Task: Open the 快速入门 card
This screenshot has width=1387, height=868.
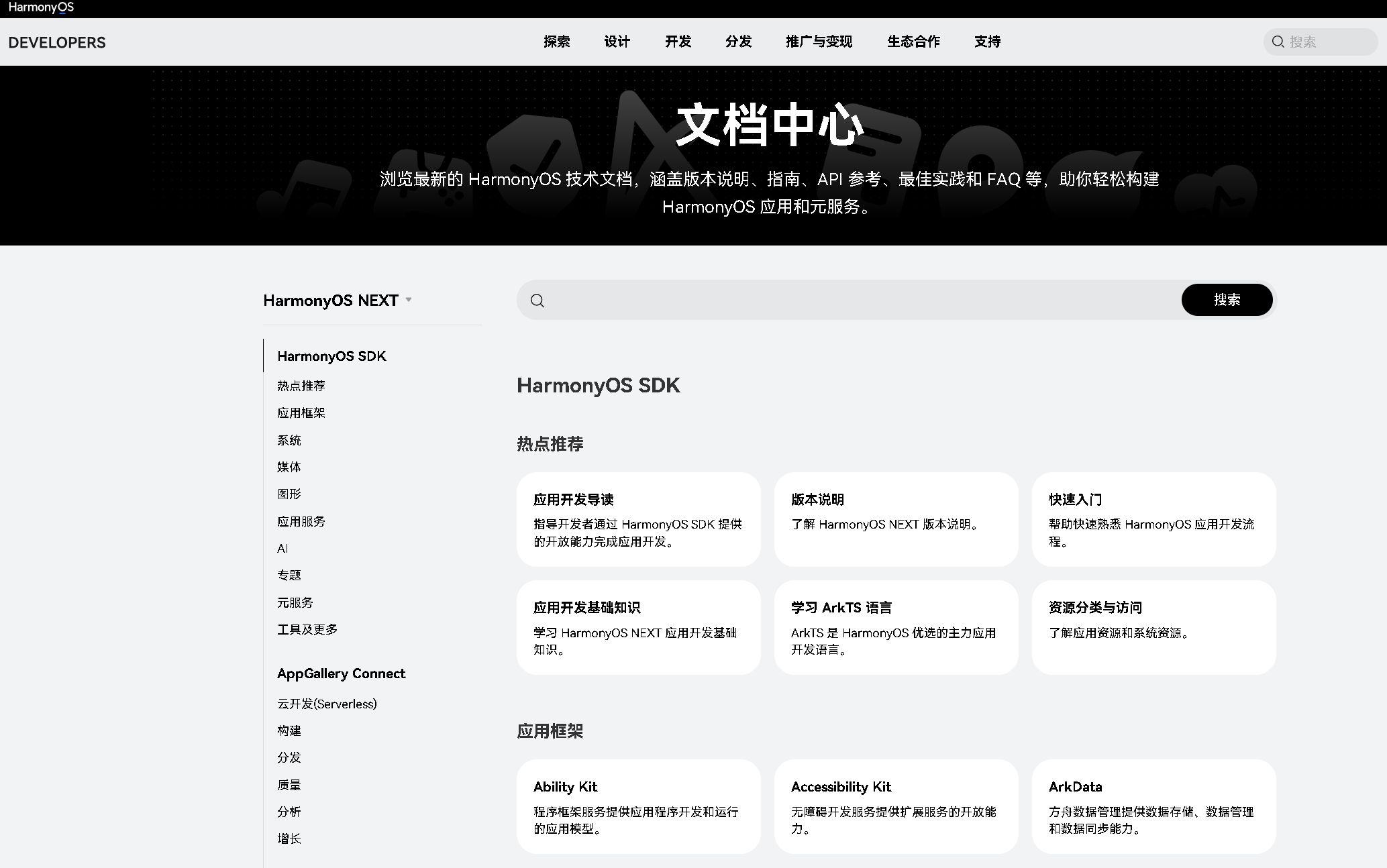Action: click(1154, 520)
